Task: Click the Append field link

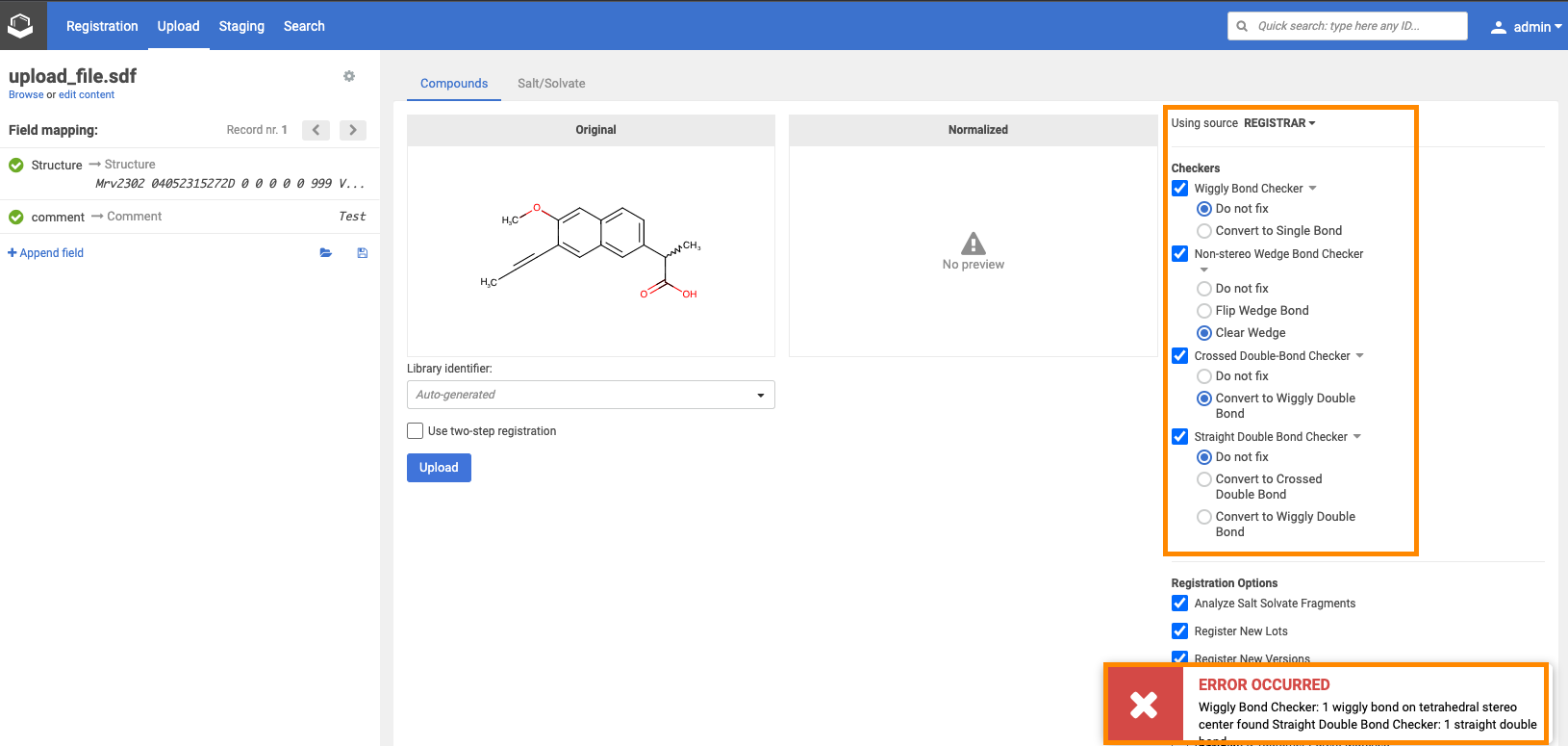Action: click(x=46, y=253)
